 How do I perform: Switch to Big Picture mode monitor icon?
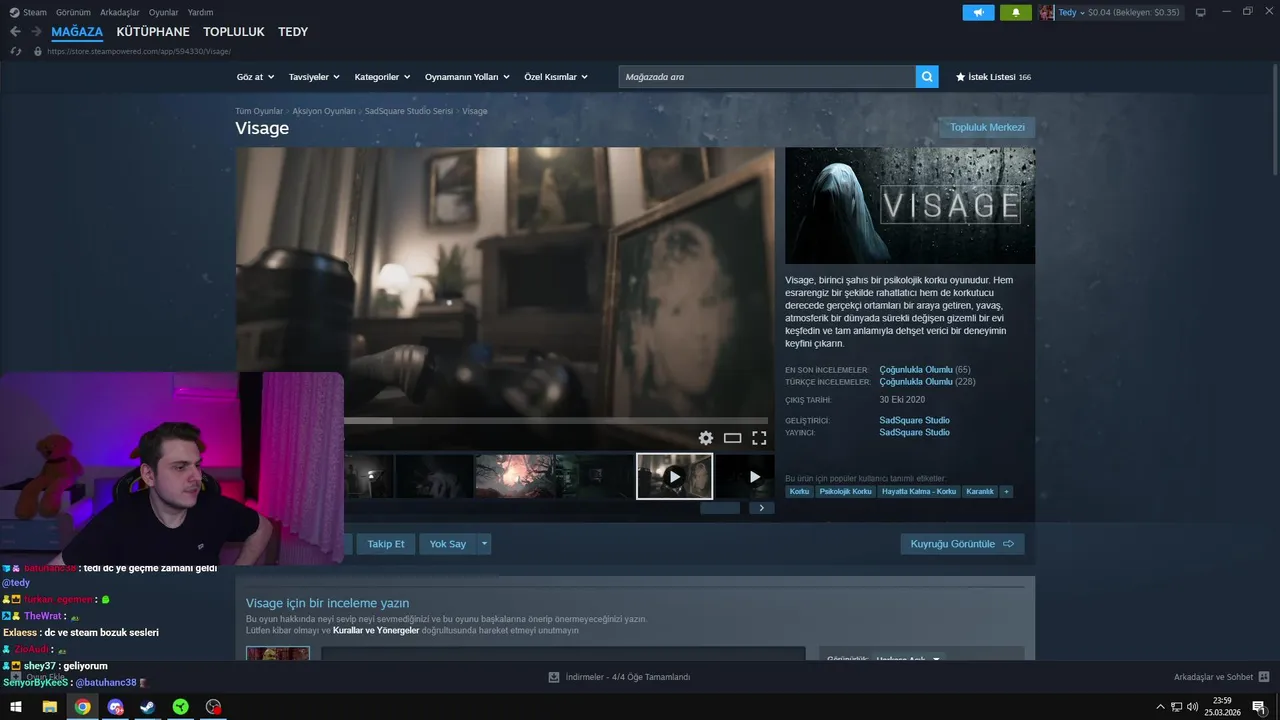(x=1200, y=12)
